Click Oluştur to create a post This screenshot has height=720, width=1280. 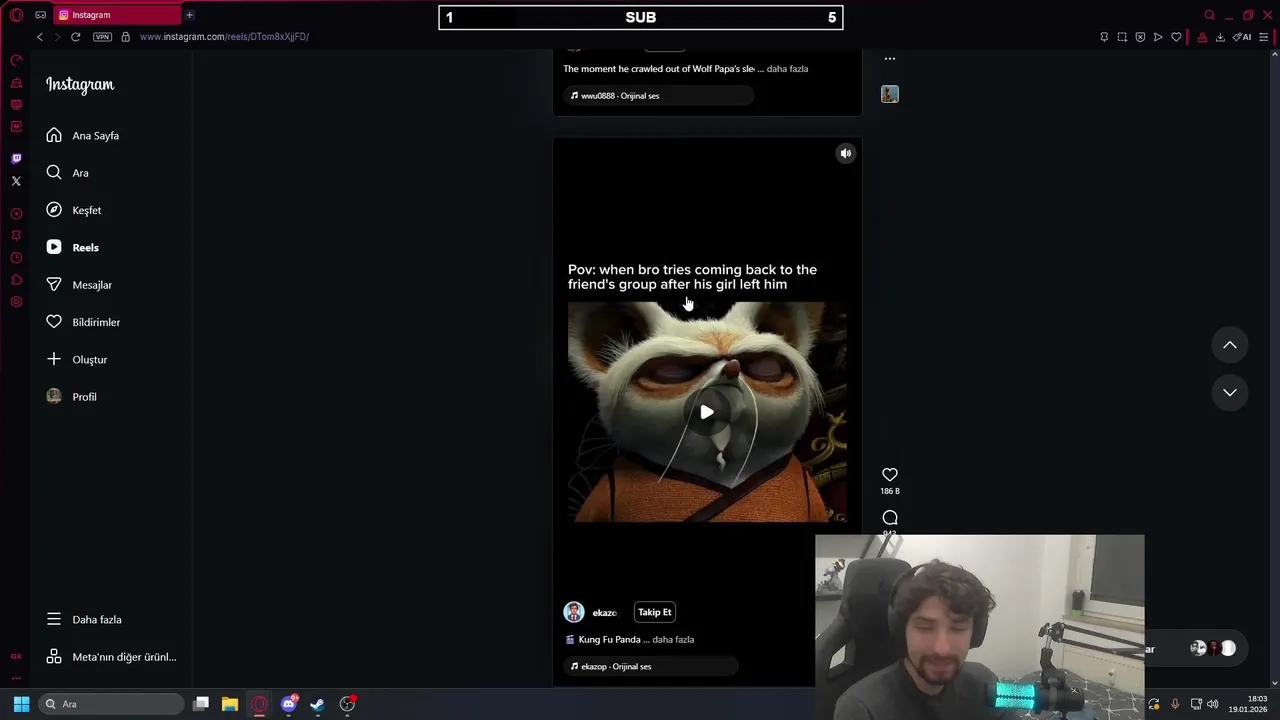click(x=76, y=359)
